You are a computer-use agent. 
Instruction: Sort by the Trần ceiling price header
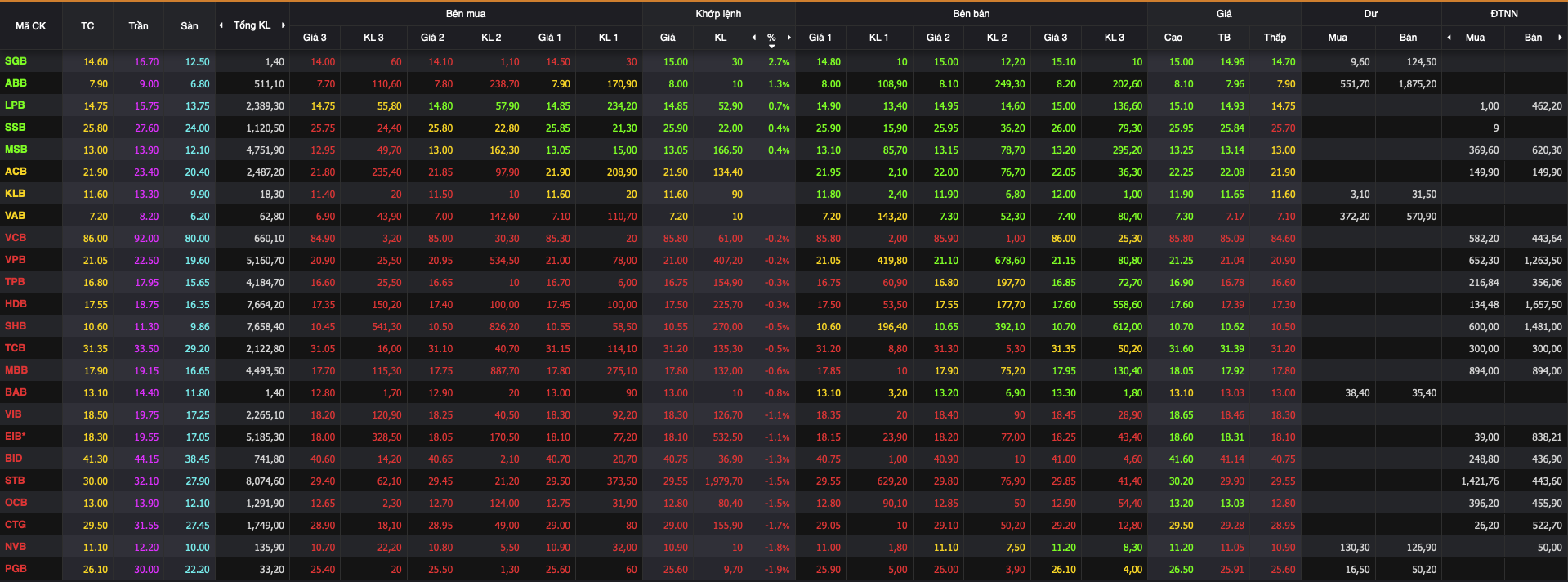[x=138, y=26]
